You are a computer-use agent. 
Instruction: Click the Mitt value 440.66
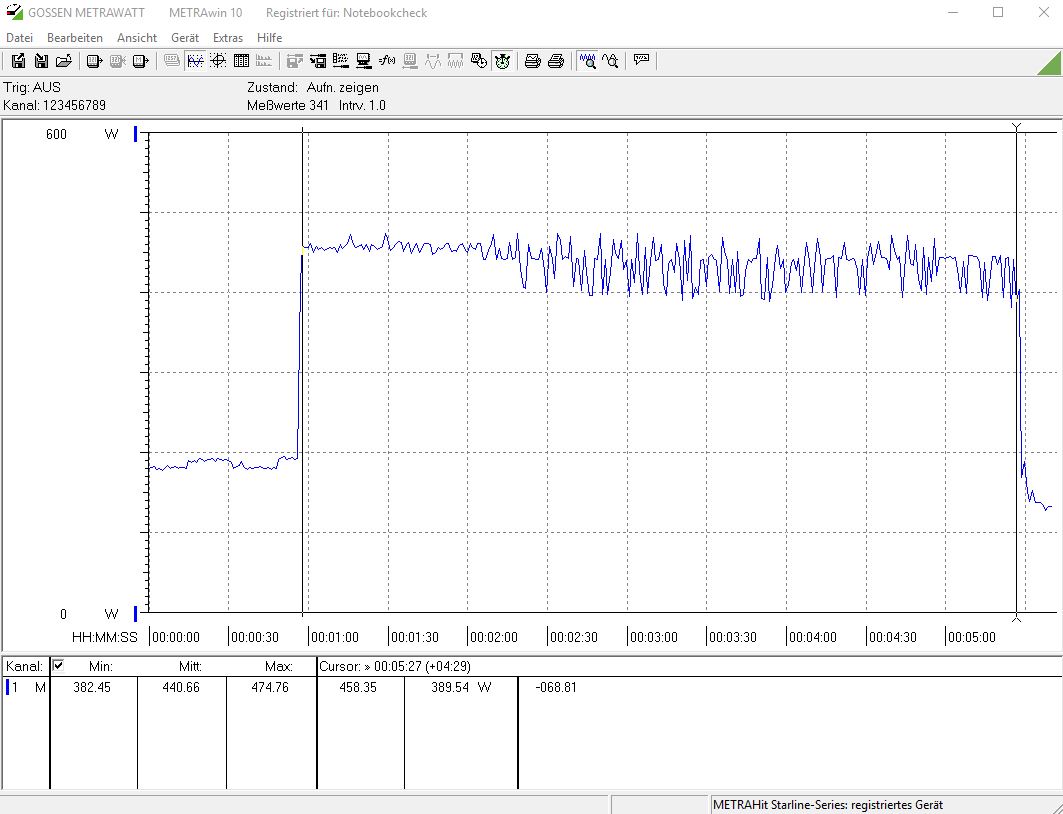click(x=181, y=687)
